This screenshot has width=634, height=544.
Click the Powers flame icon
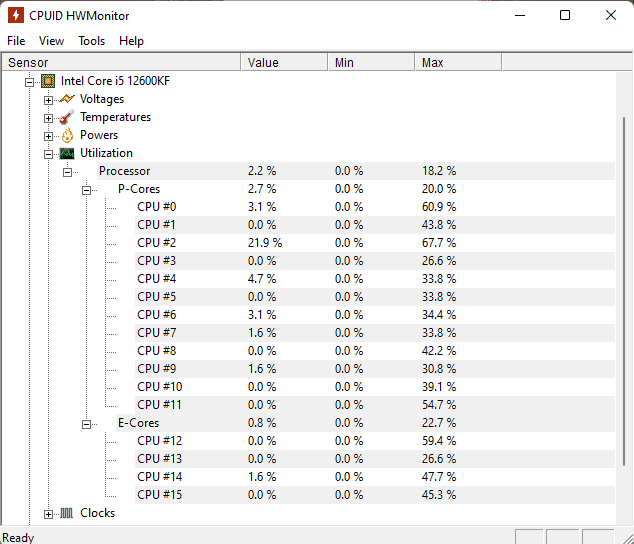click(68, 135)
